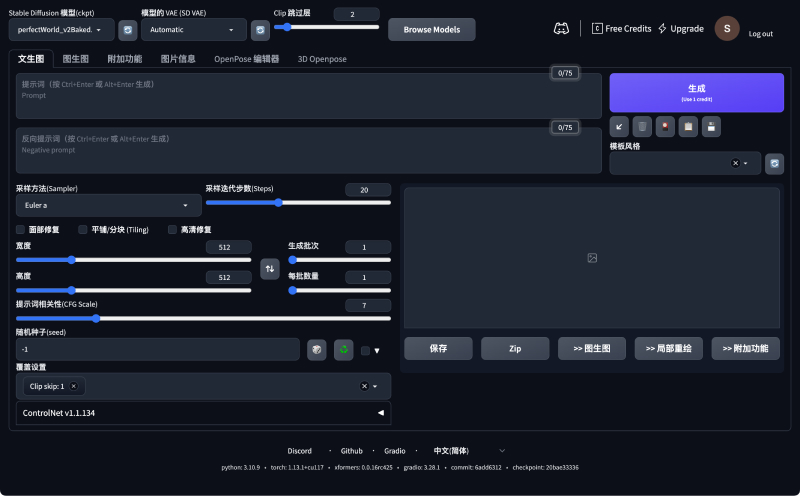
Task: Switch to the 图生图 tab
Action: [x=76, y=59]
